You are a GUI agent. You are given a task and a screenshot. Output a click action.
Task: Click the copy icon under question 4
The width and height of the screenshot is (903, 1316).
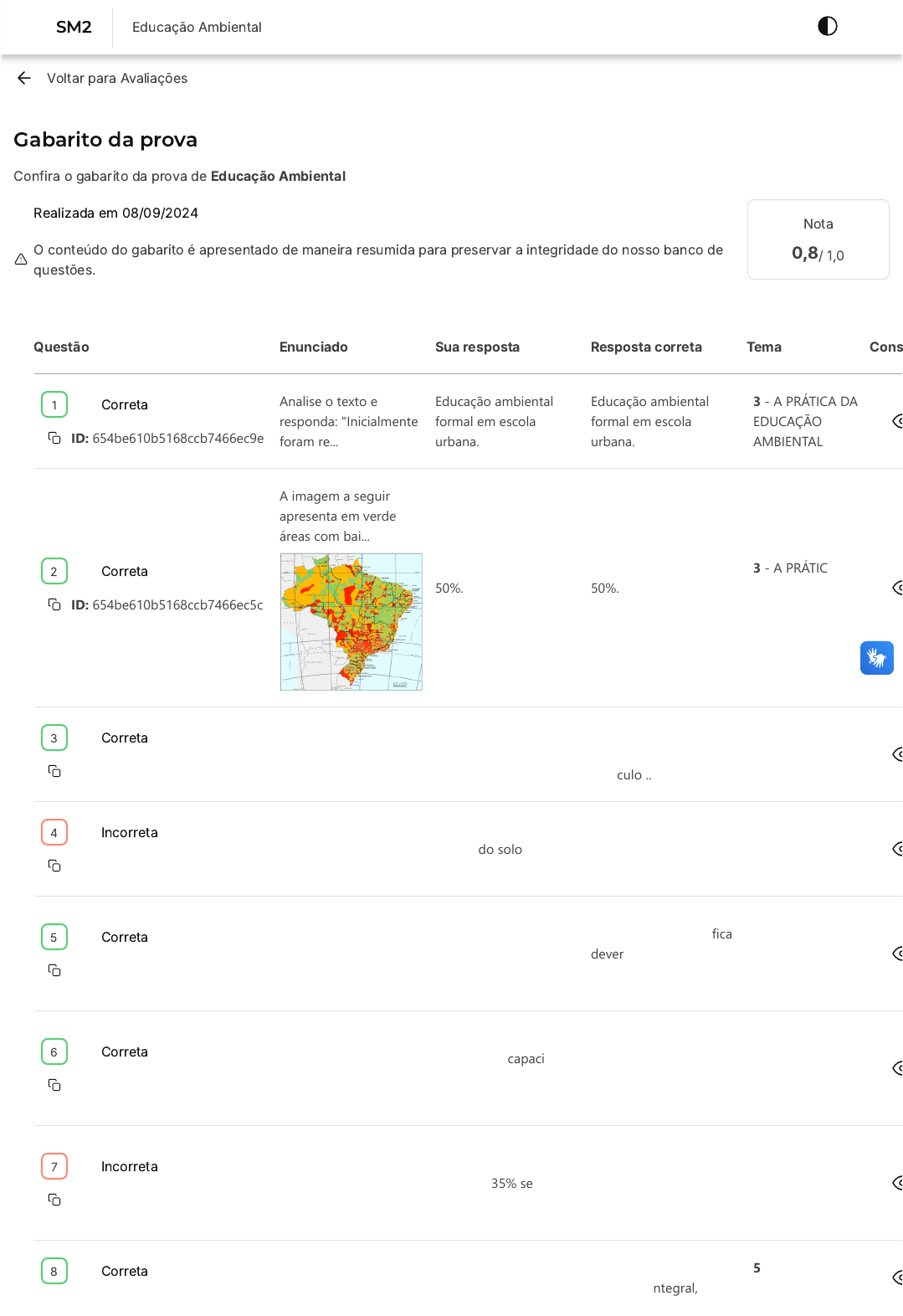54,866
